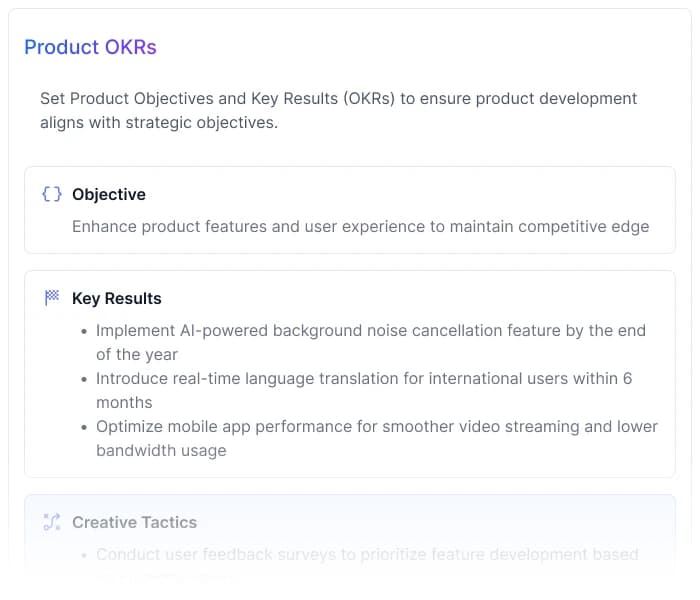Click the Creative Tactics branching icon
700x600 pixels.
click(x=52, y=522)
